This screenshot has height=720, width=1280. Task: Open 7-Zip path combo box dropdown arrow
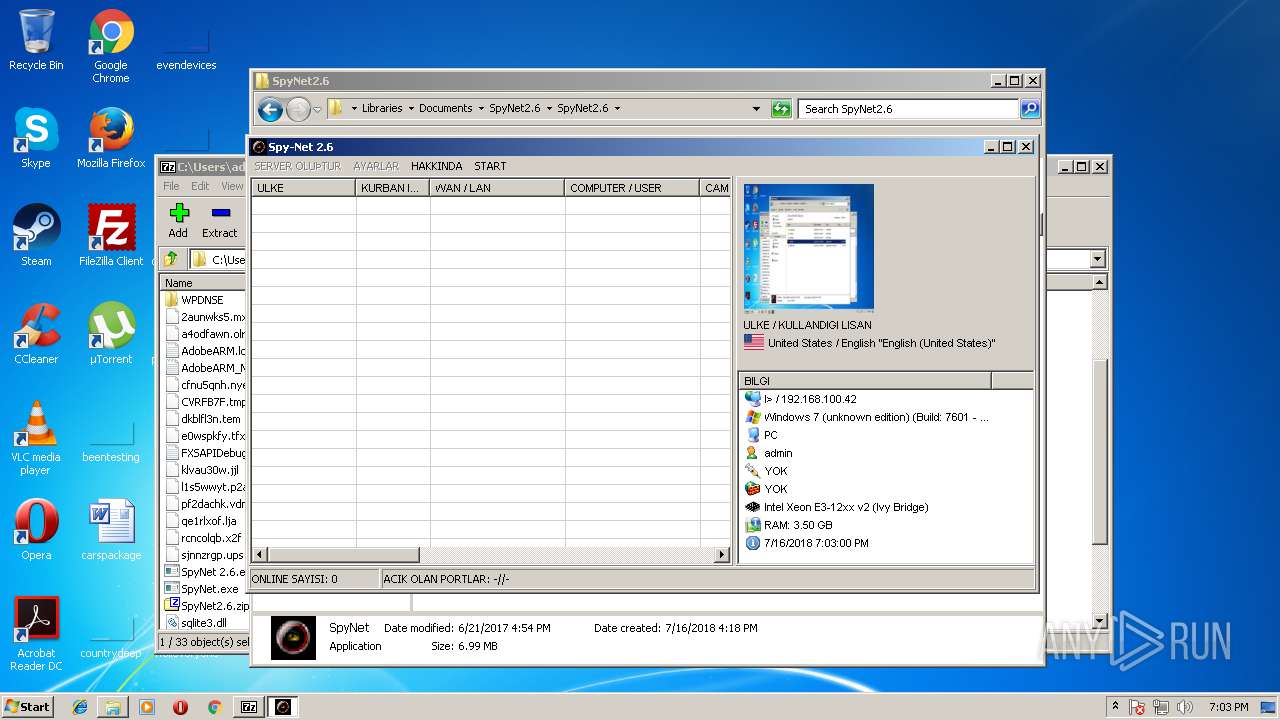1097,259
